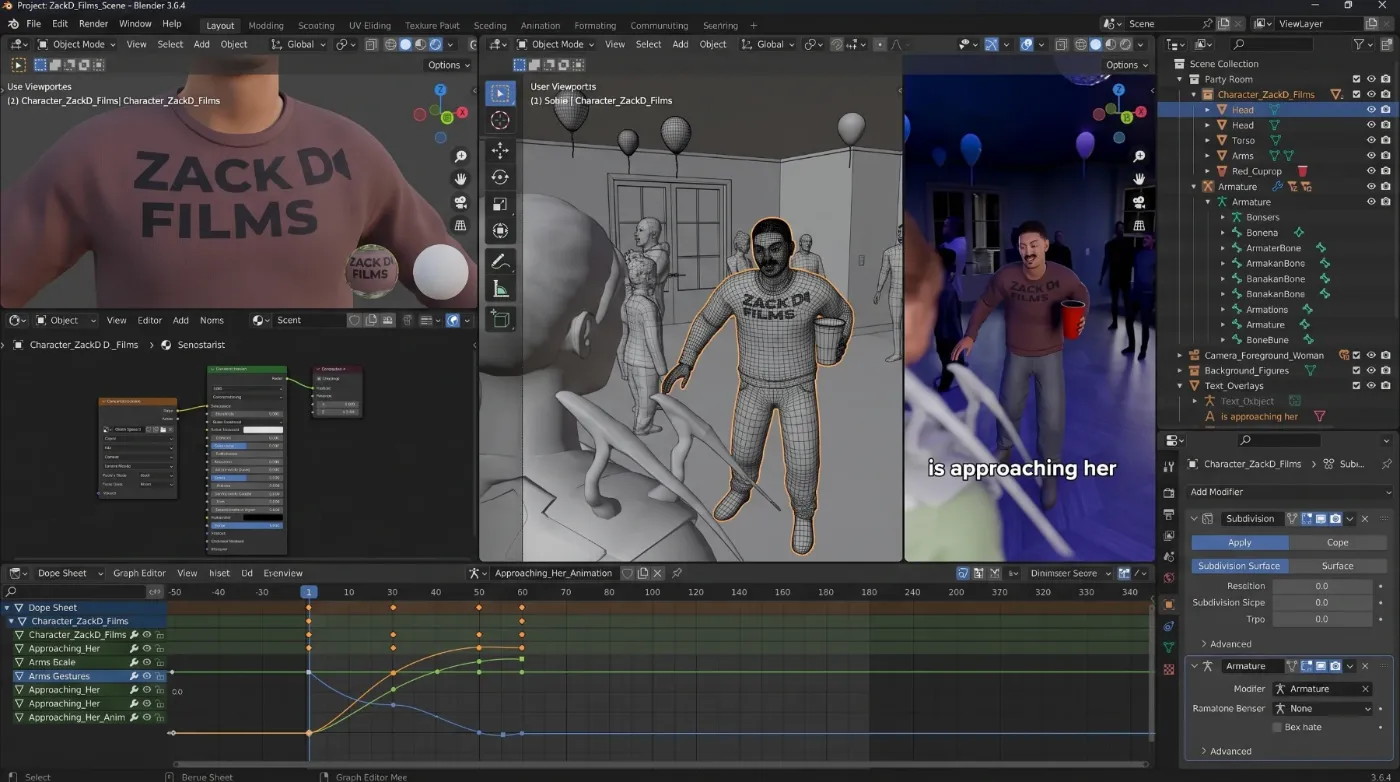Enable the Bex hate checkbox

(x=1277, y=727)
